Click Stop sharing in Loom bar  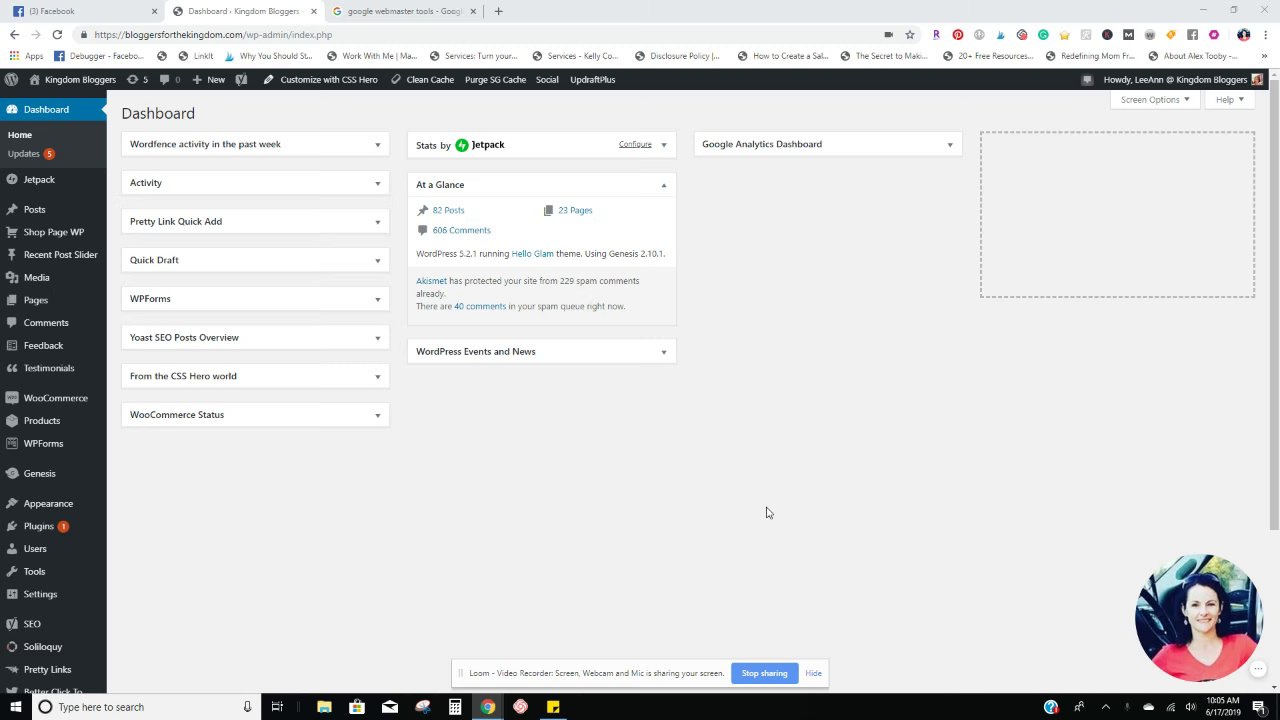tap(764, 673)
